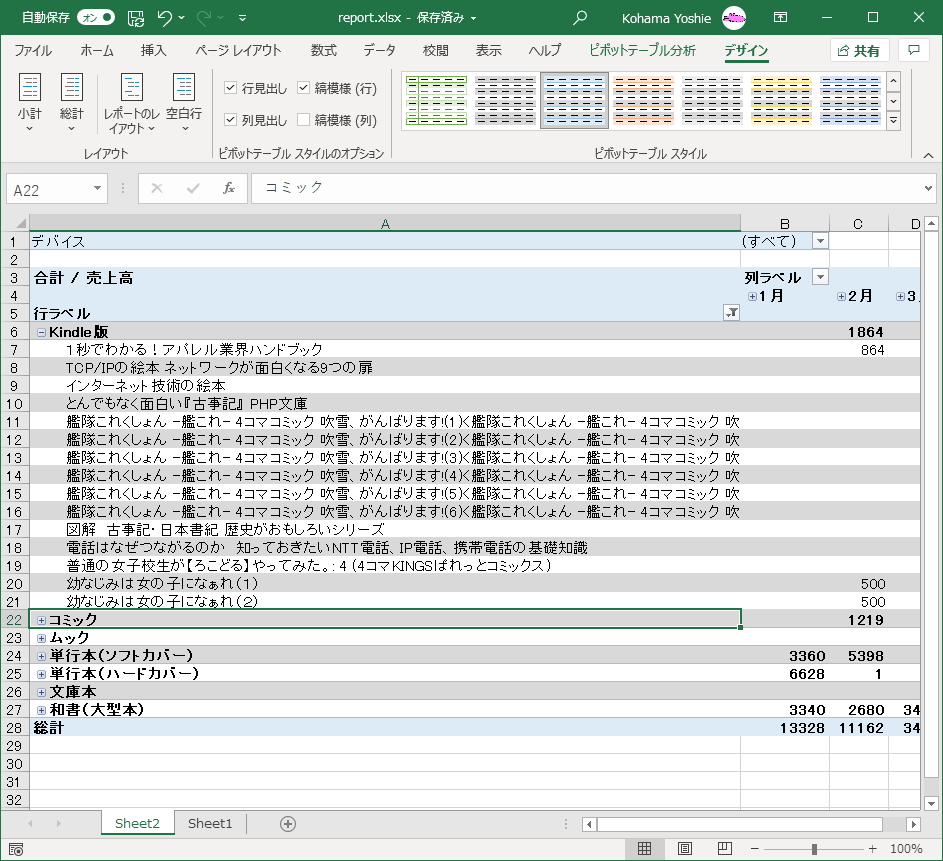Zoom in with the plus button
The height and width of the screenshot is (861, 943).
tap(873, 849)
